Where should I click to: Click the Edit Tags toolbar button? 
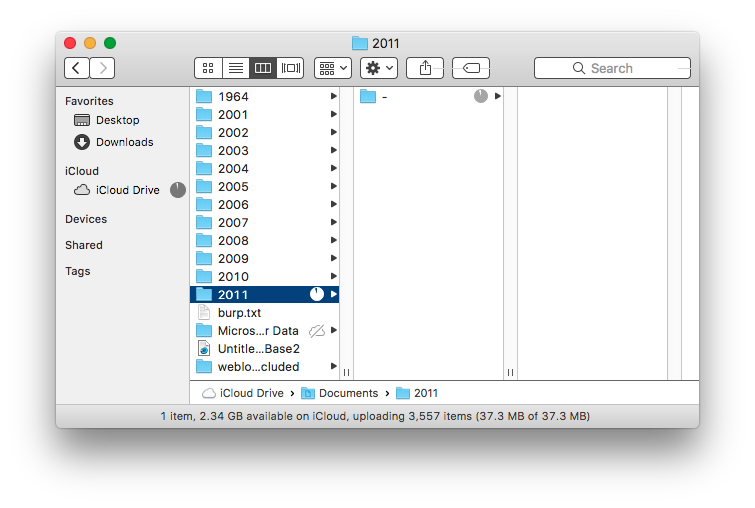click(471, 68)
